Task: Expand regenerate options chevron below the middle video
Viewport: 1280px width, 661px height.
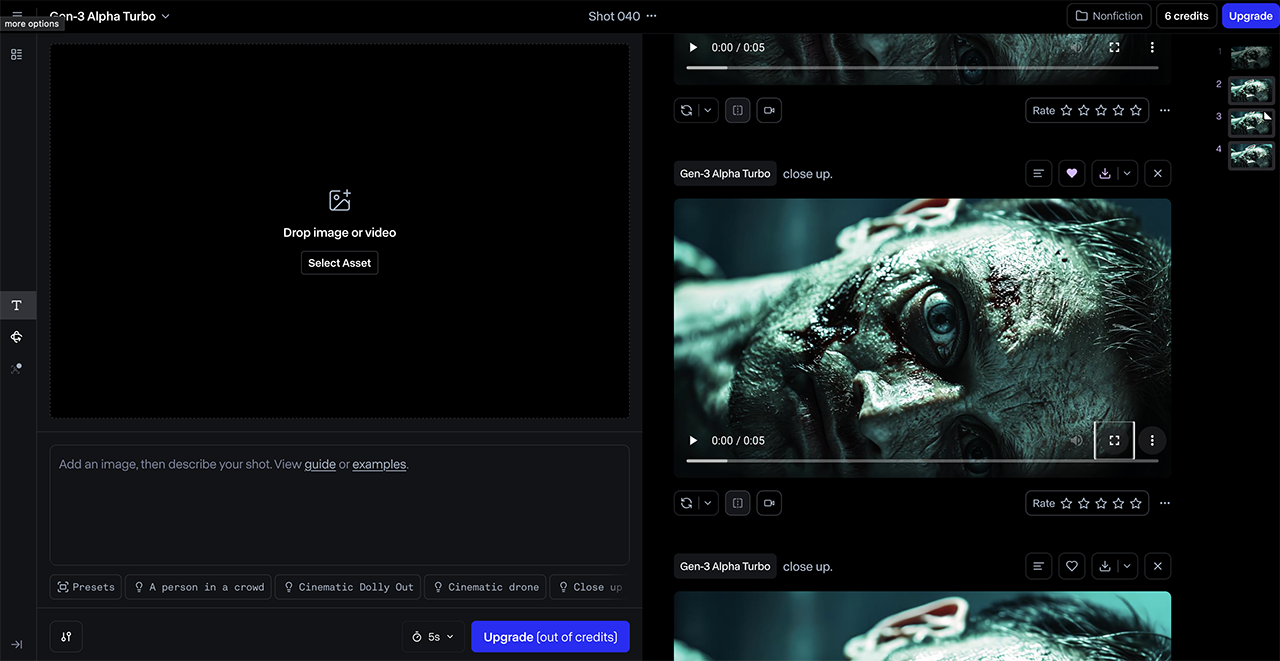Action: click(x=708, y=503)
